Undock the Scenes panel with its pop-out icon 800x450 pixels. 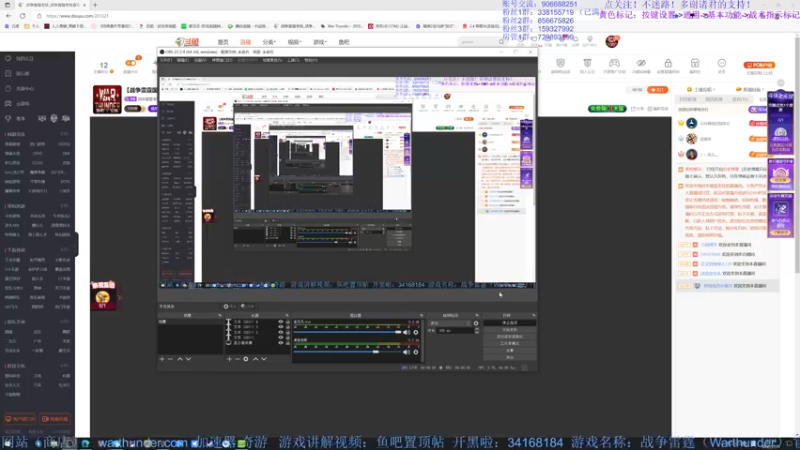coord(220,315)
